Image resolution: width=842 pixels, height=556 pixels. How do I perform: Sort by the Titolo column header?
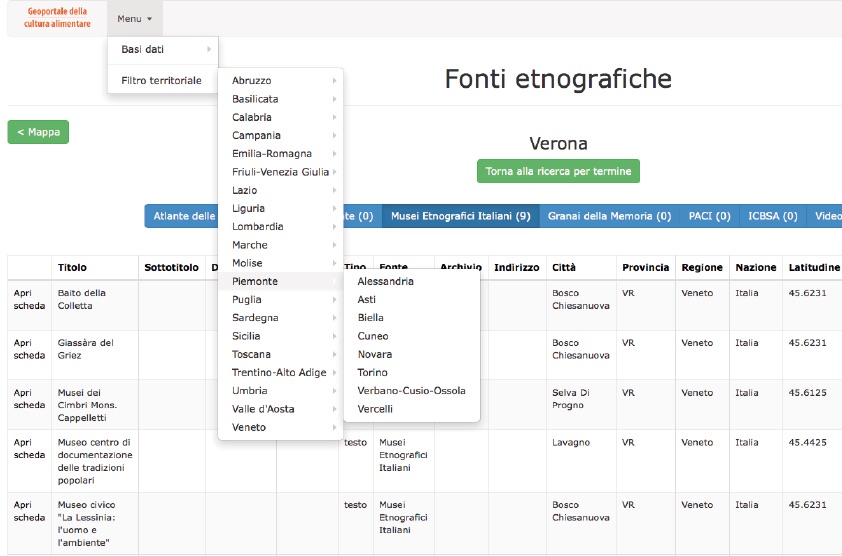(x=73, y=268)
